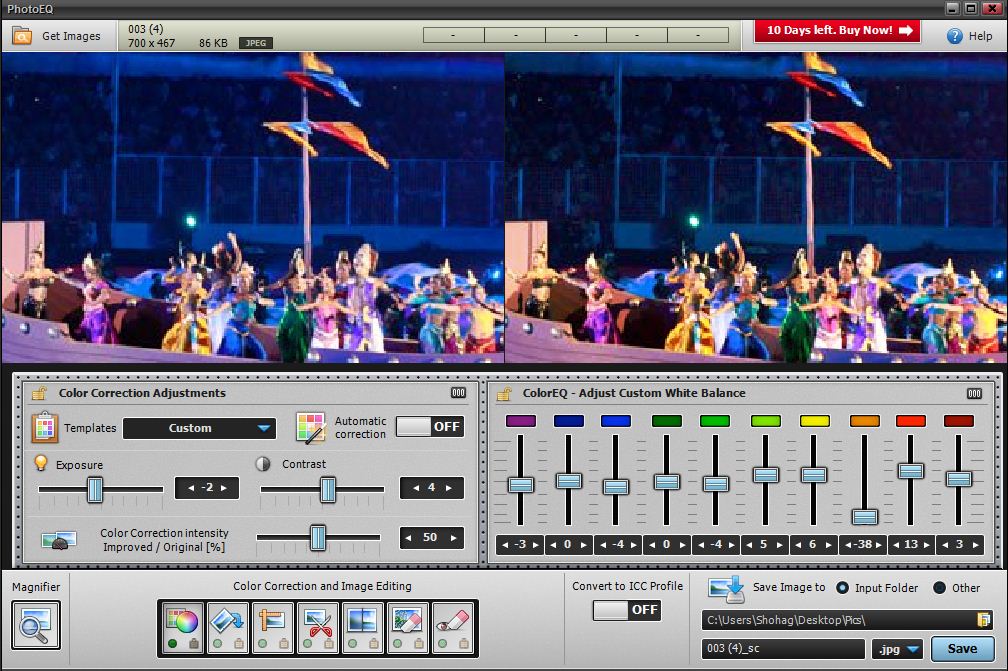Select the Other save location radio button
The width and height of the screenshot is (1008, 671).
(940, 588)
